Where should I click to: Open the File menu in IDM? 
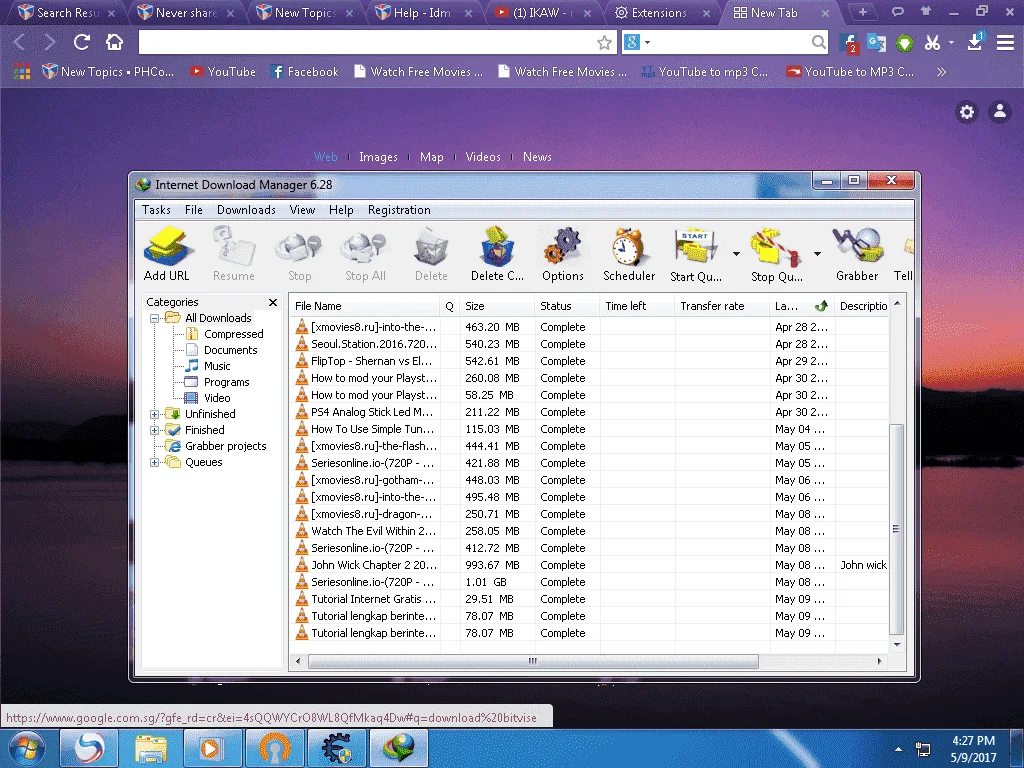pos(193,210)
